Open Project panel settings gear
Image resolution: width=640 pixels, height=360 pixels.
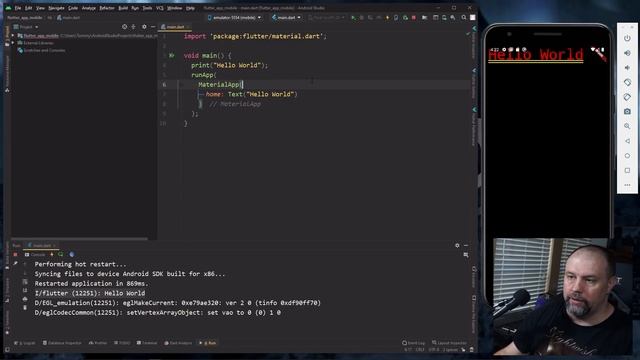coord(144,27)
